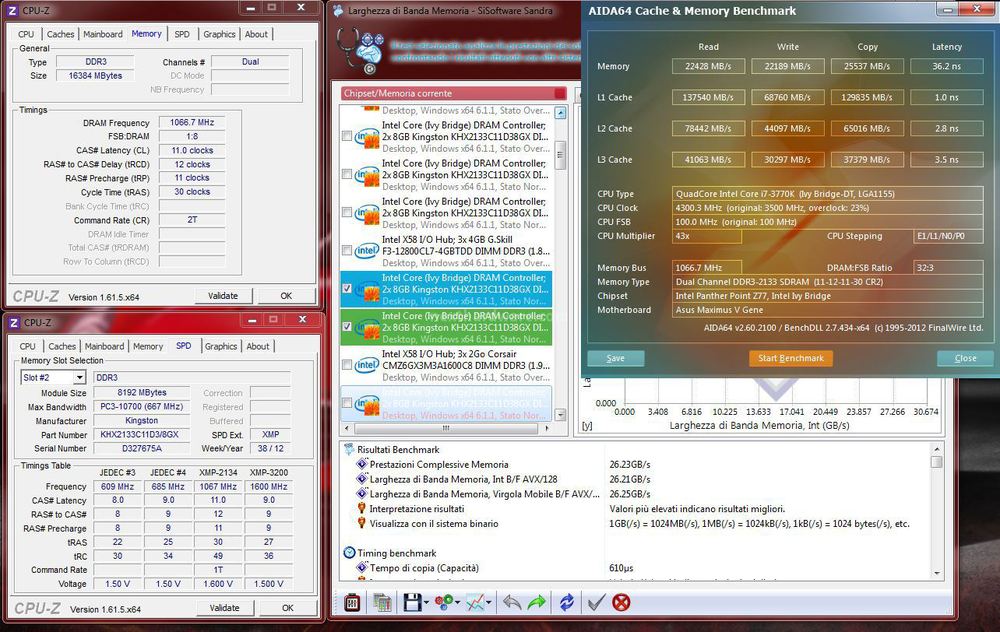This screenshot has height=632, width=1000.
Task: Open the dropdown arrow next to the gears icon
Action: [458, 603]
